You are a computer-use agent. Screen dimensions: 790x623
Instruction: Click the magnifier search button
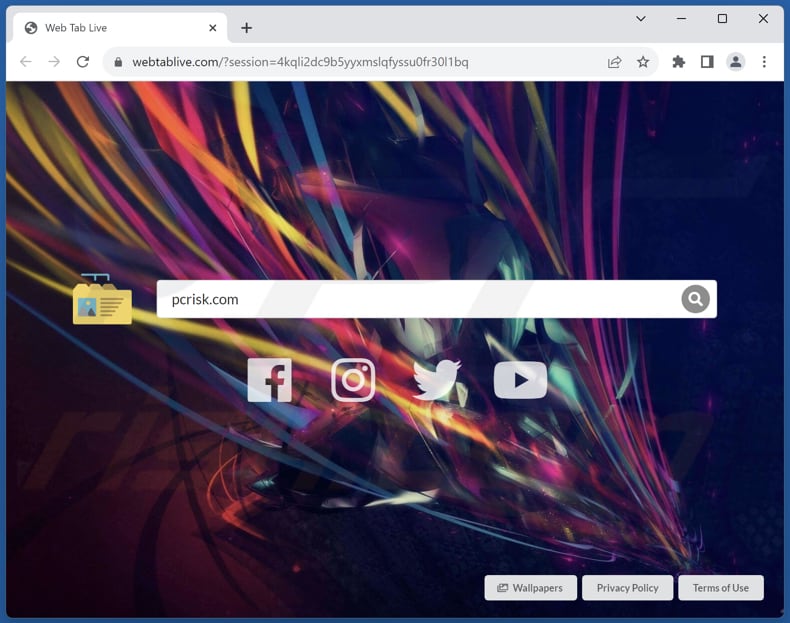point(695,299)
